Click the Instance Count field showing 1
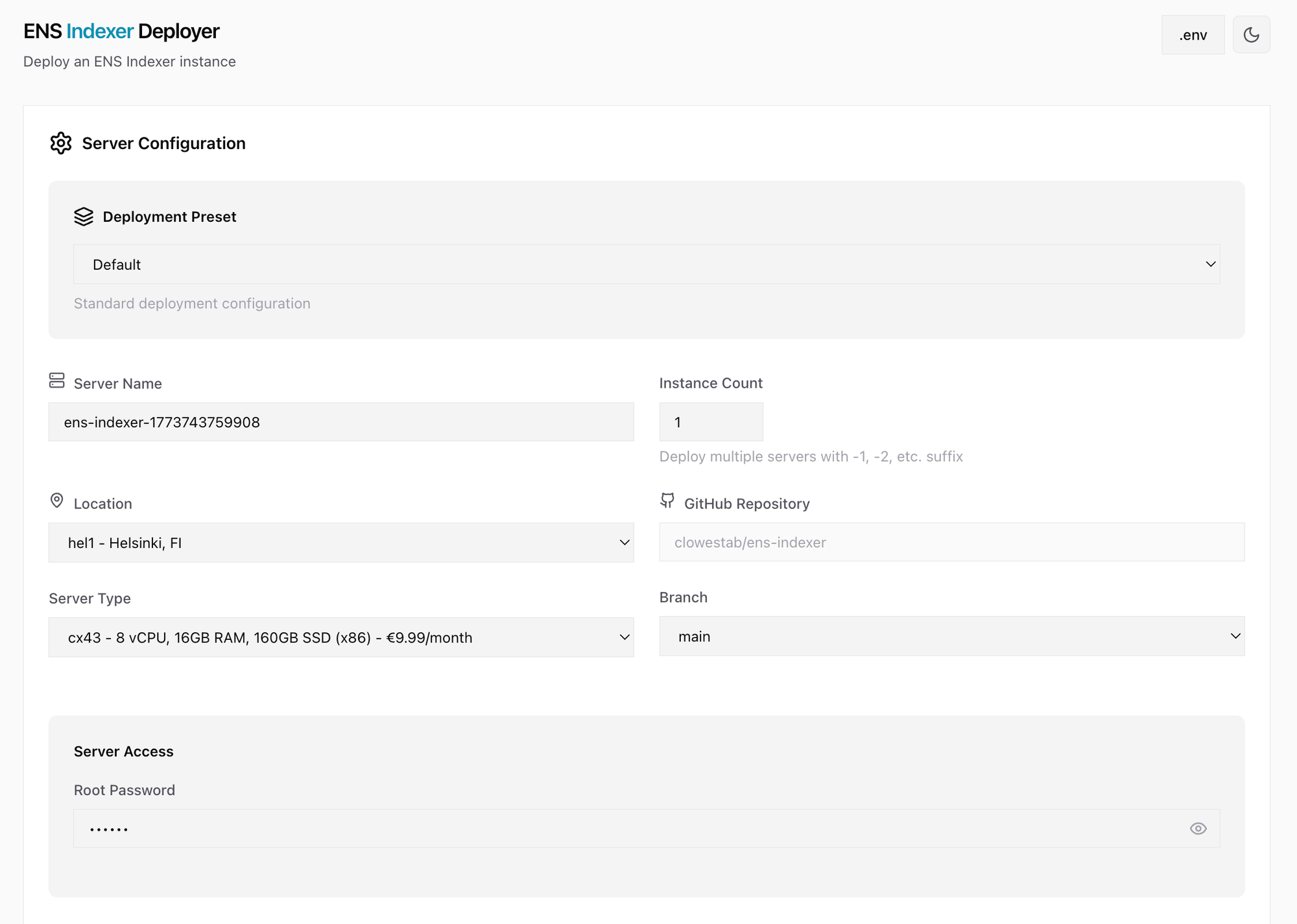Image resolution: width=1297 pixels, height=924 pixels. point(711,421)
